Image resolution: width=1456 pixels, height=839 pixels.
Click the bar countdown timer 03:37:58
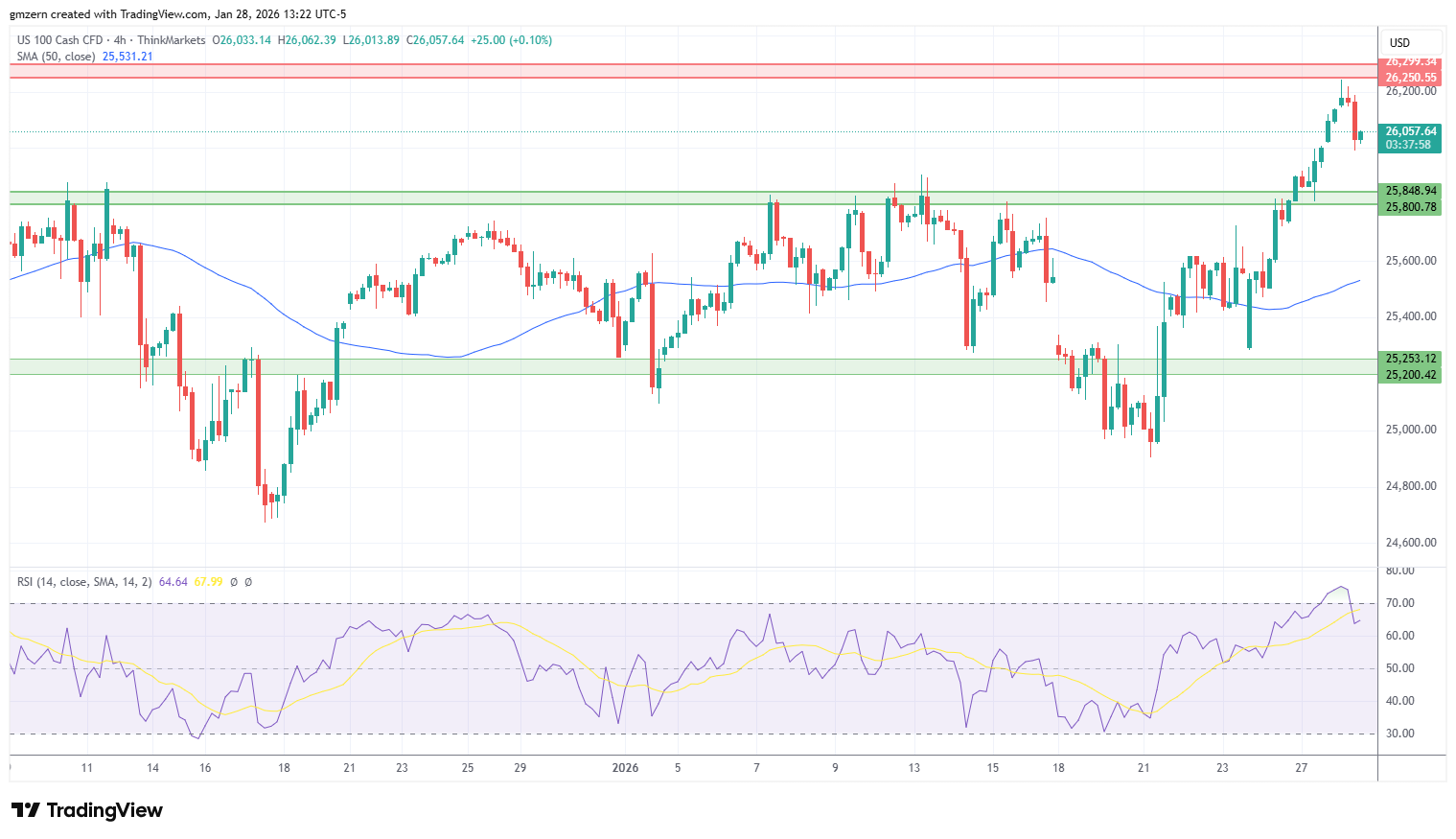[x=1407, y=145]
